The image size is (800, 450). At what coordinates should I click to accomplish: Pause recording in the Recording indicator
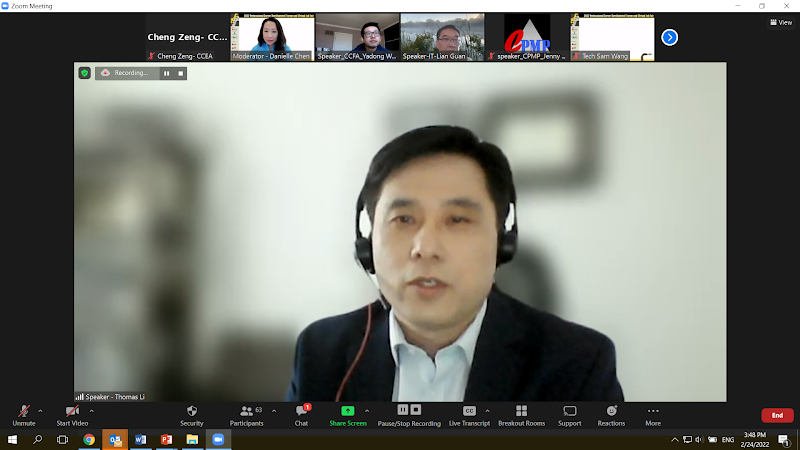click(x=166, y=73)
